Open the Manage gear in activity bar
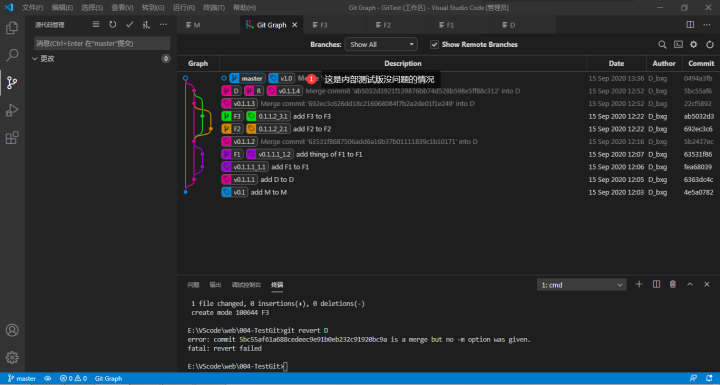Screen dimensions: 720x385 pyautogui.click(x=12, y=357)
